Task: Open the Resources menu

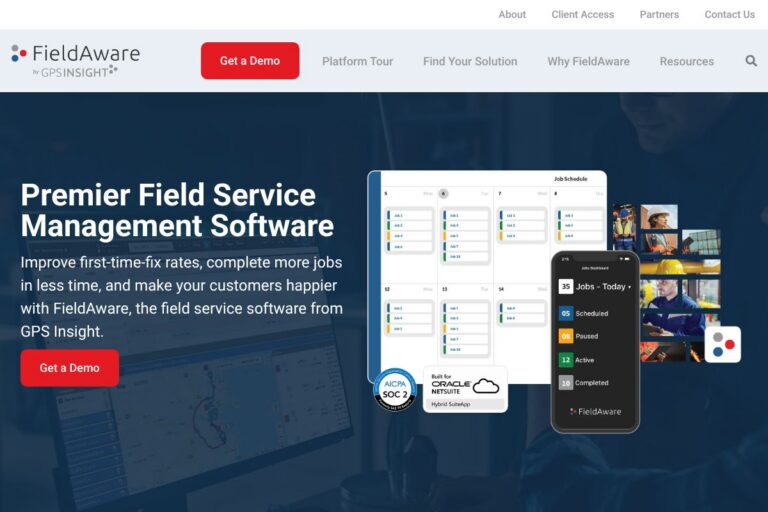Action: (686, 61)
